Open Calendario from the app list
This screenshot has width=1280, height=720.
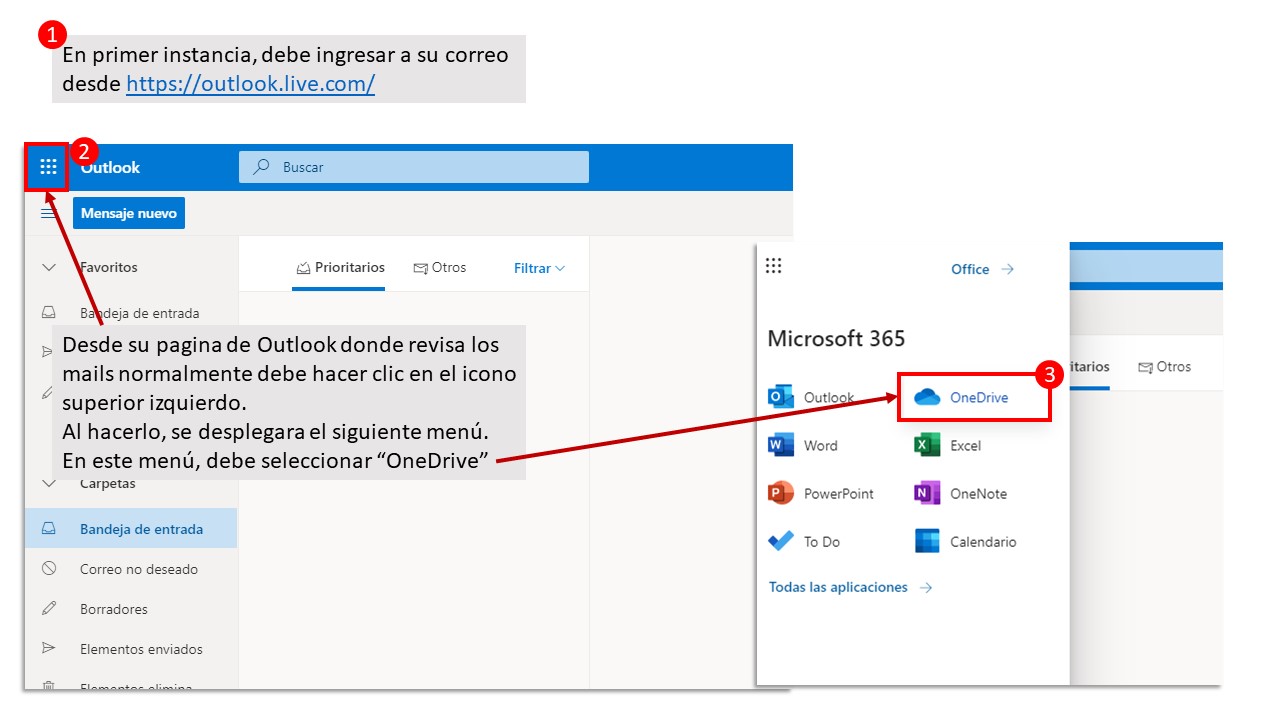pos(965,541)
